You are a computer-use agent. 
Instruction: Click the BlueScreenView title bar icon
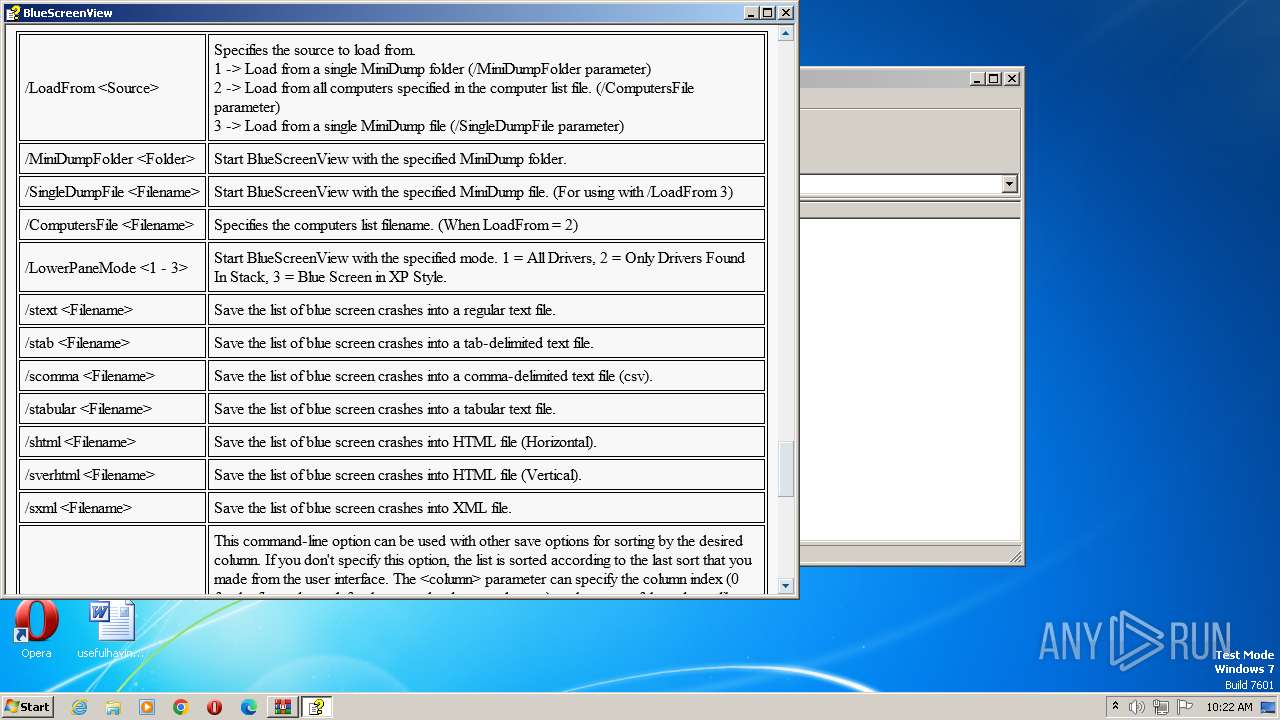click(12, 13)
